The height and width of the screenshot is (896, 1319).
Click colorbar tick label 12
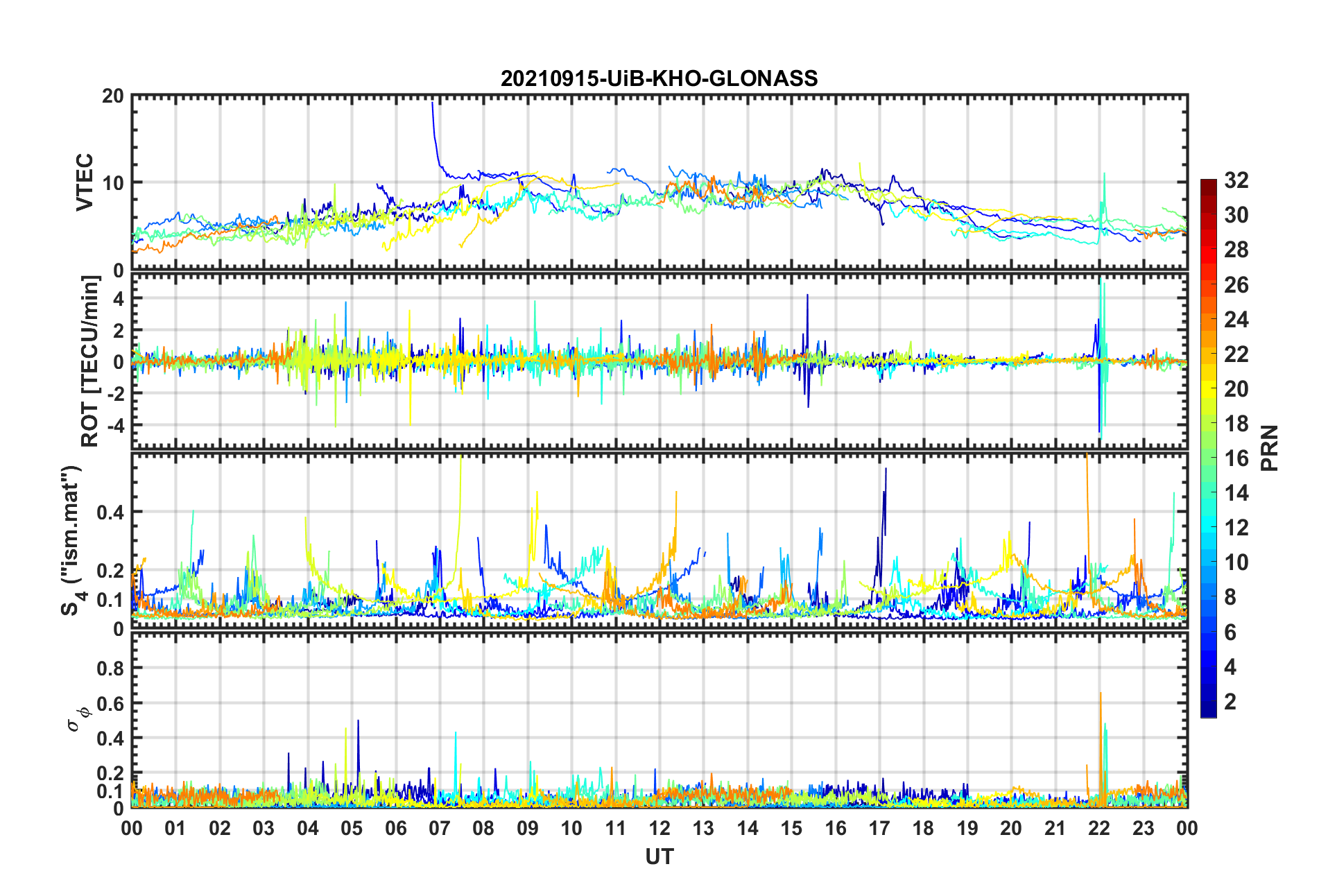pyautogui.click(x=1236, y=528)
